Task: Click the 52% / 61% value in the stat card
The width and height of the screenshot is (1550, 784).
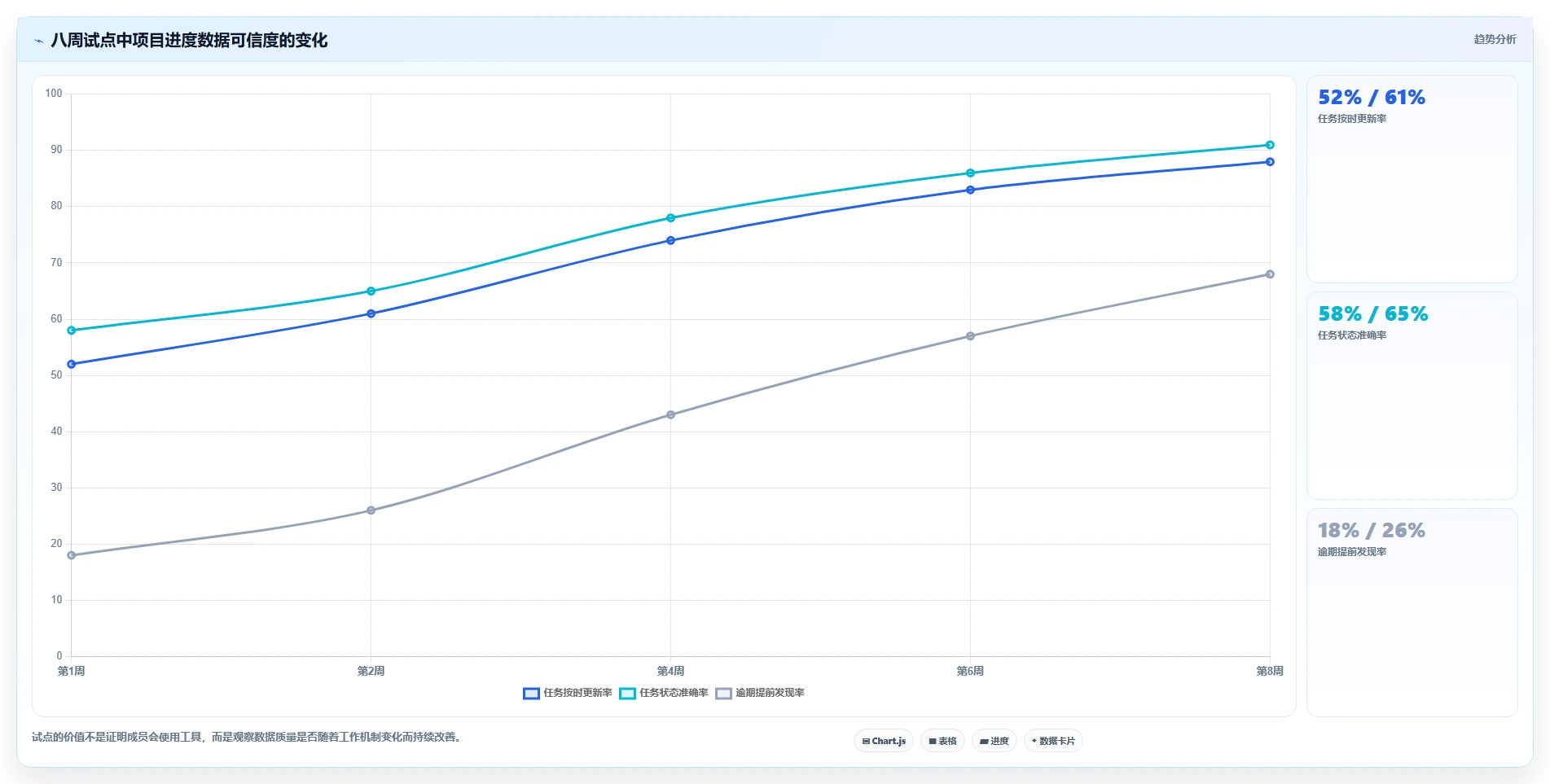Action: tap(1372, 98)
